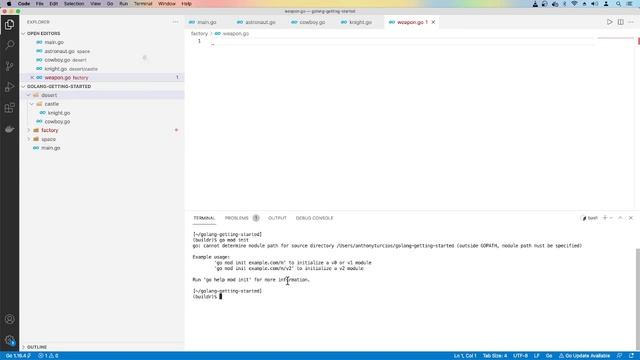
Task: Open macOS Spotlight search icon
Action: pos(618,4)
